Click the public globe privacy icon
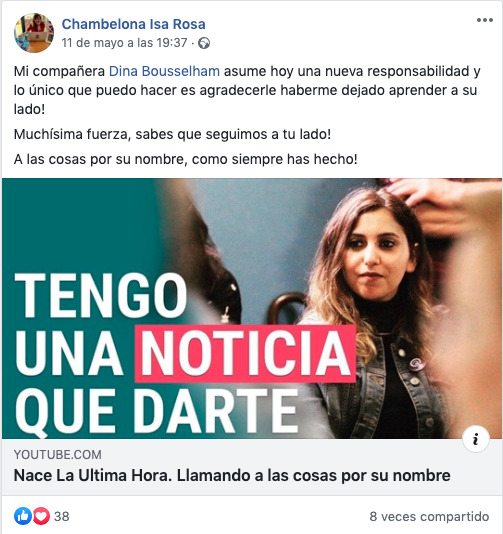Viewport: 503px width, 534px height. point(204,43)
